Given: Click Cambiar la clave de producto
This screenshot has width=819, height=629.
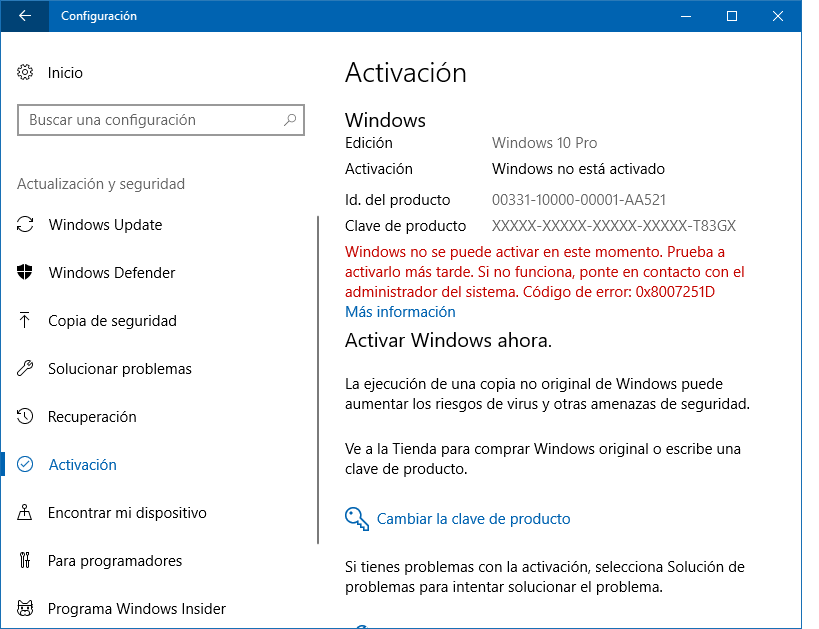Looking at the screenshot, I should point(473,518).
